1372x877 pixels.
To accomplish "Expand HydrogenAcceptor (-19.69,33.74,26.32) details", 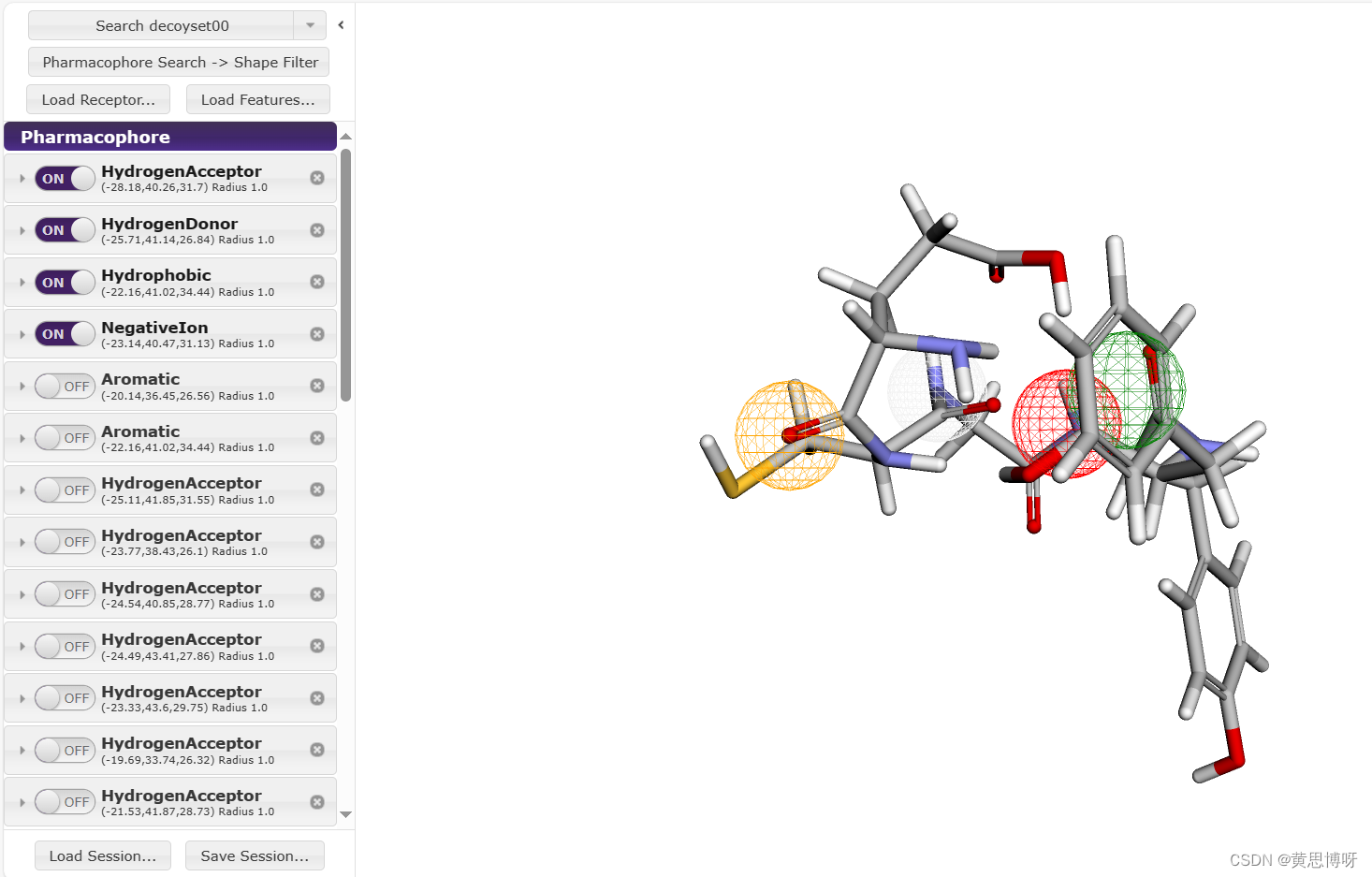I will click(22, 750).
